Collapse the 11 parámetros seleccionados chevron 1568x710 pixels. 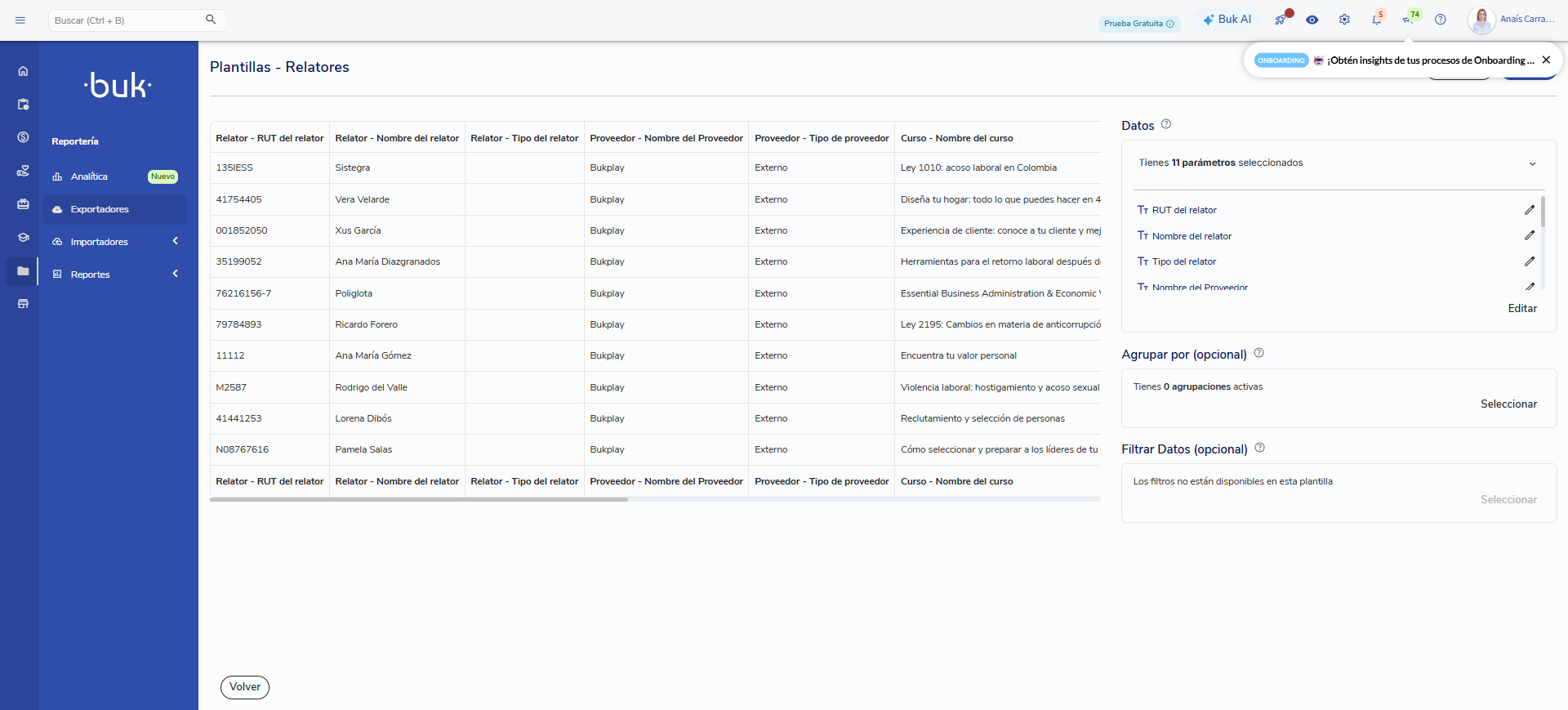(x=1533, y=163)
